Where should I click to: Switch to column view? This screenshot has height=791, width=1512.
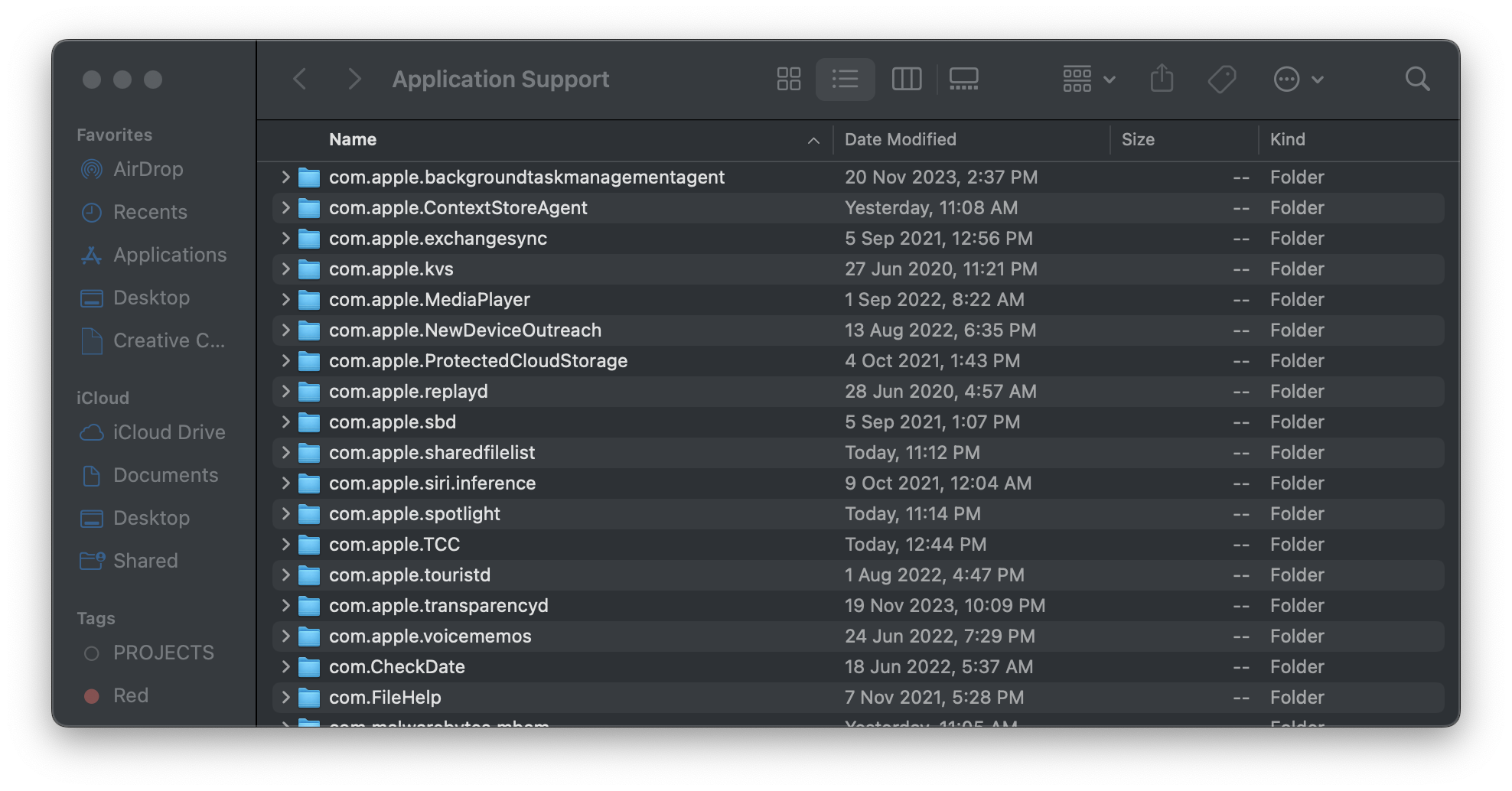907,79
